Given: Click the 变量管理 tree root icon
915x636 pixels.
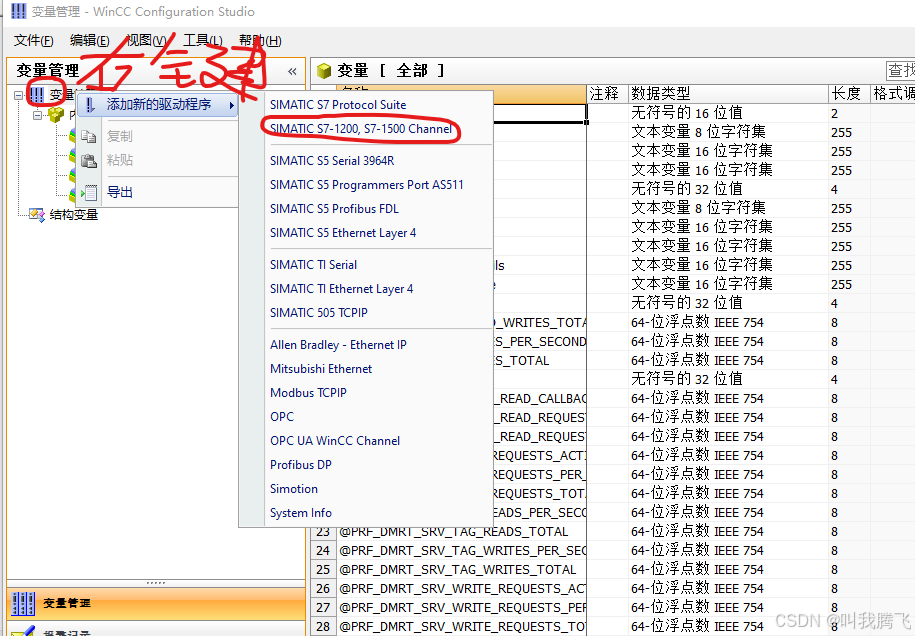Looking at the screenshot, I should tap(37, 95).
